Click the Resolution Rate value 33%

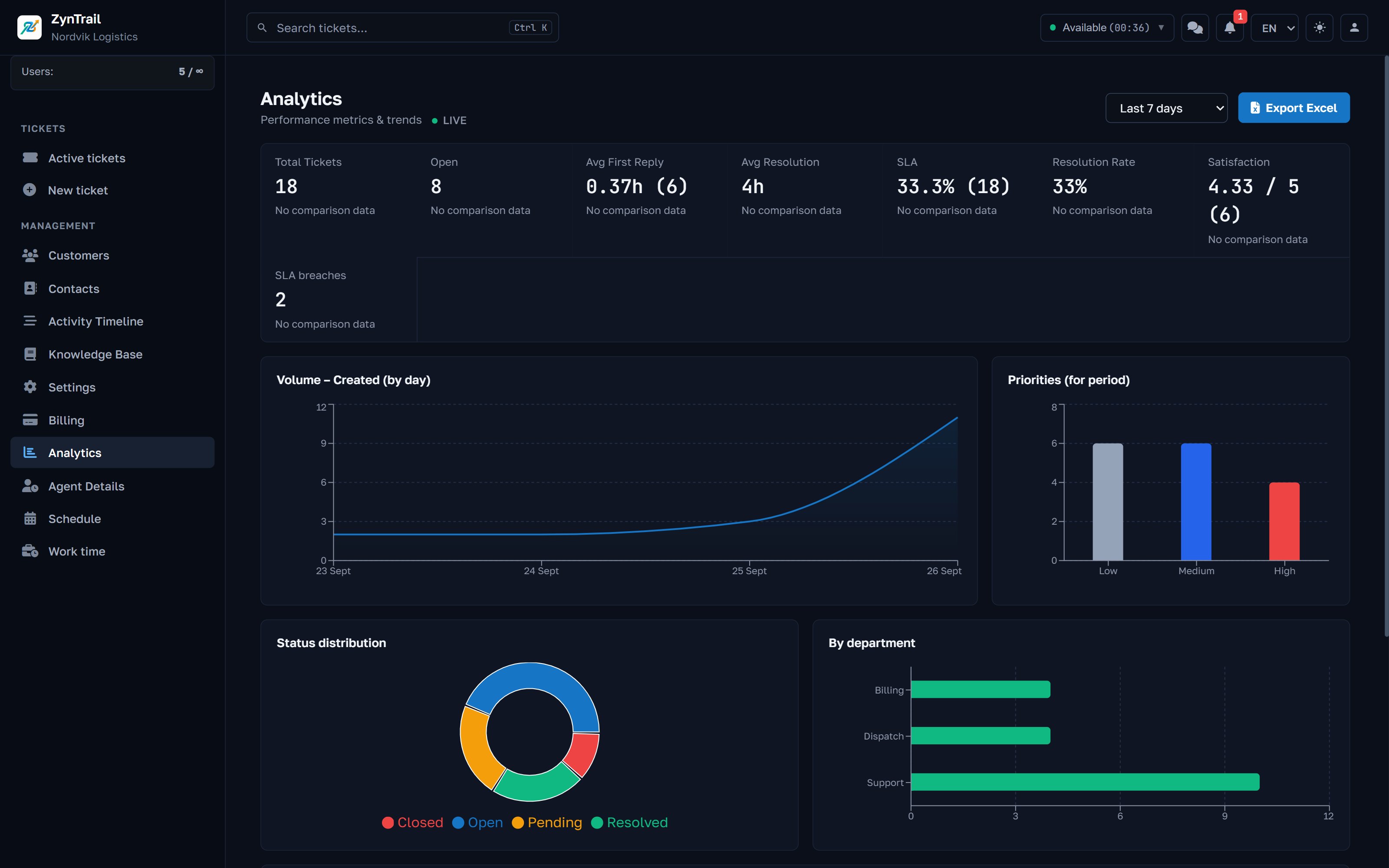[x=1070, y=187]
